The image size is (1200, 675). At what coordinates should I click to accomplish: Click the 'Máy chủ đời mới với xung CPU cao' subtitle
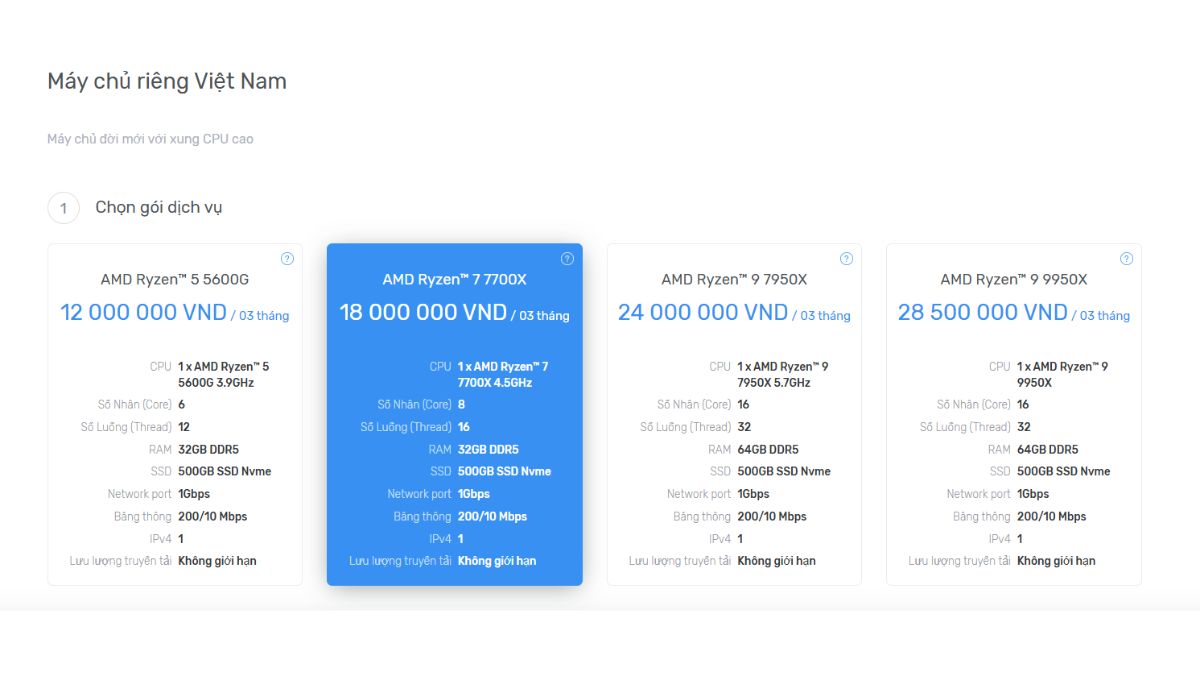pos(150,139)
